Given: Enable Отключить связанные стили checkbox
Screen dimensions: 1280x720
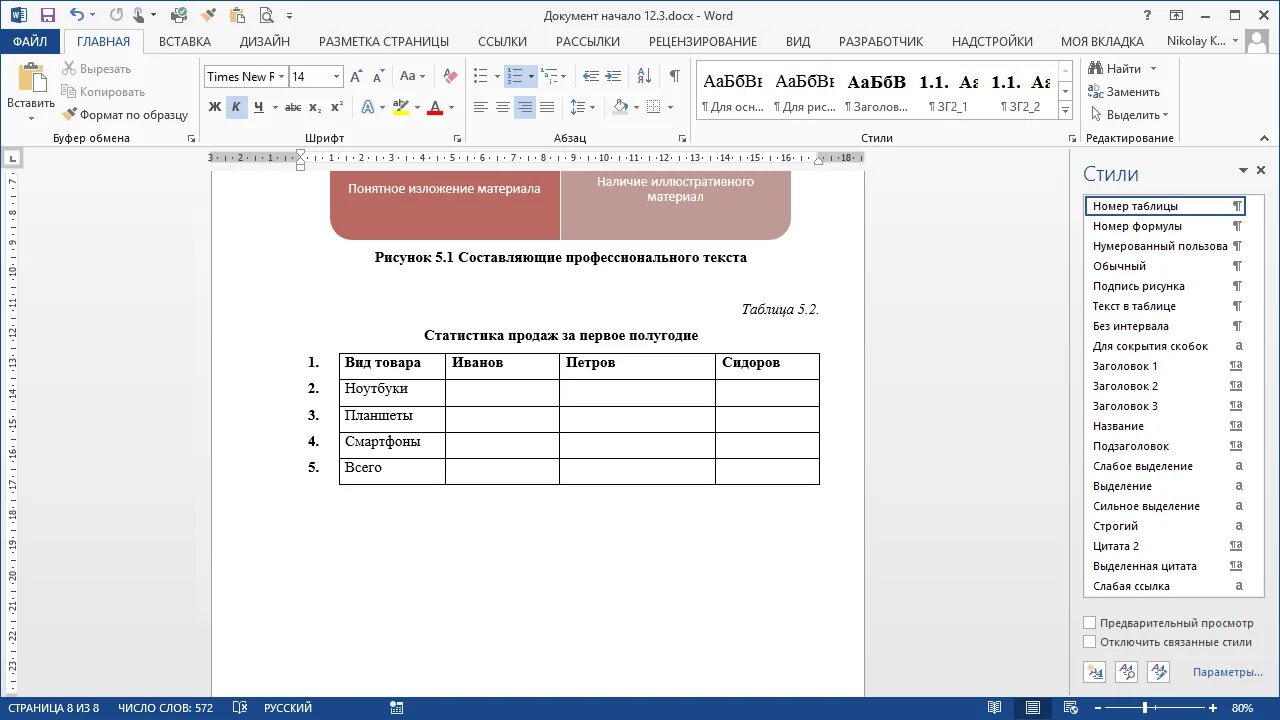Looking at the screenshot, I should [x=1090, y=642].
